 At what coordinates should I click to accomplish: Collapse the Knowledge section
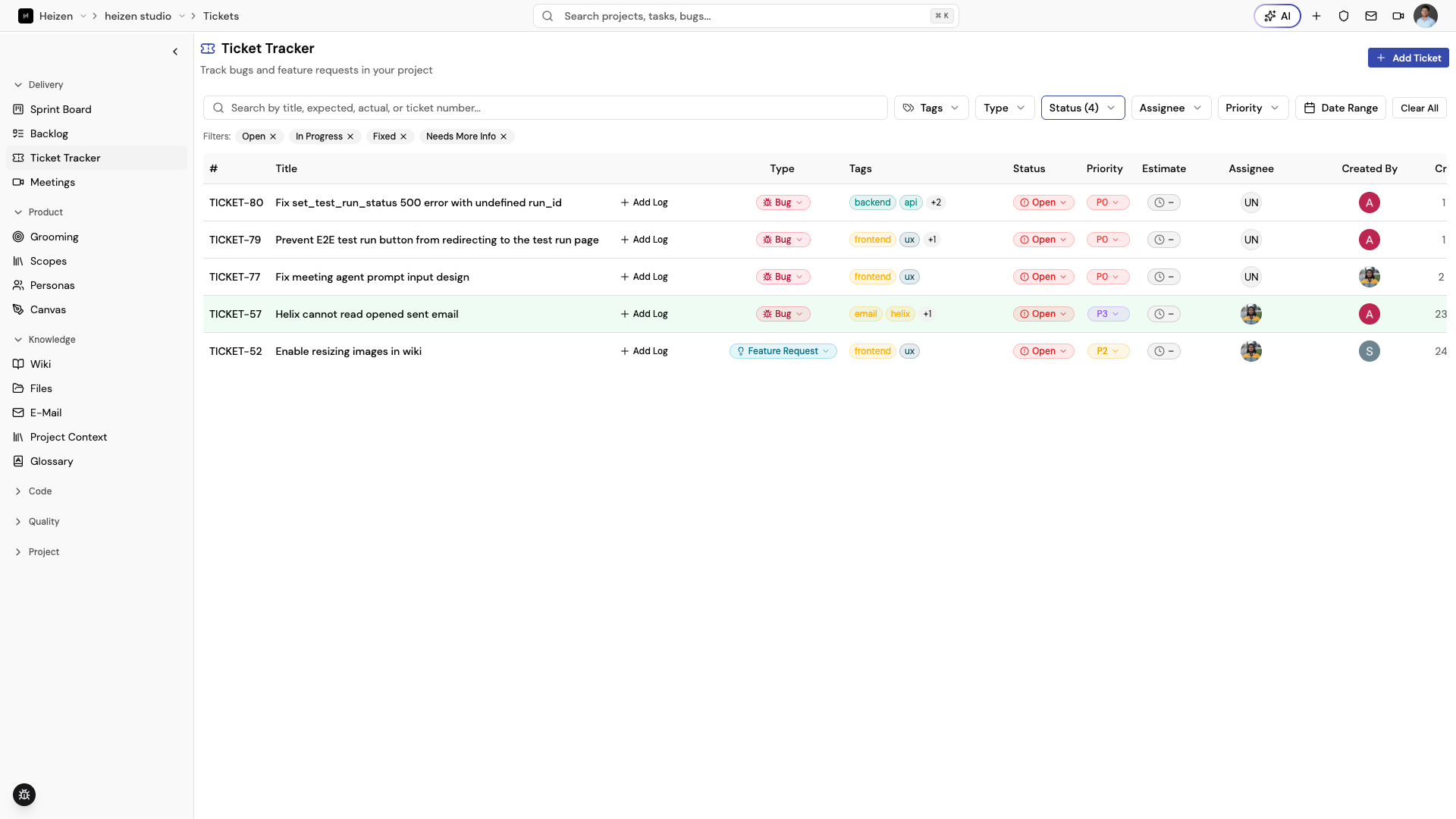[x=44, y=340]
